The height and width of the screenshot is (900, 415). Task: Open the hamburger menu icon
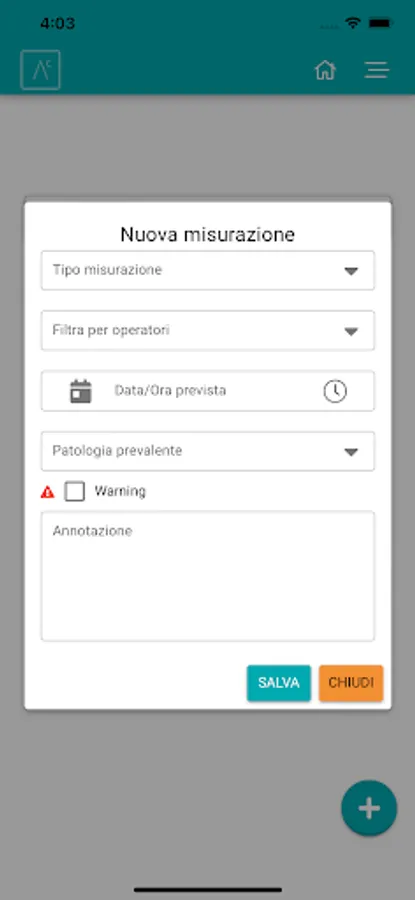pos(377,70)
